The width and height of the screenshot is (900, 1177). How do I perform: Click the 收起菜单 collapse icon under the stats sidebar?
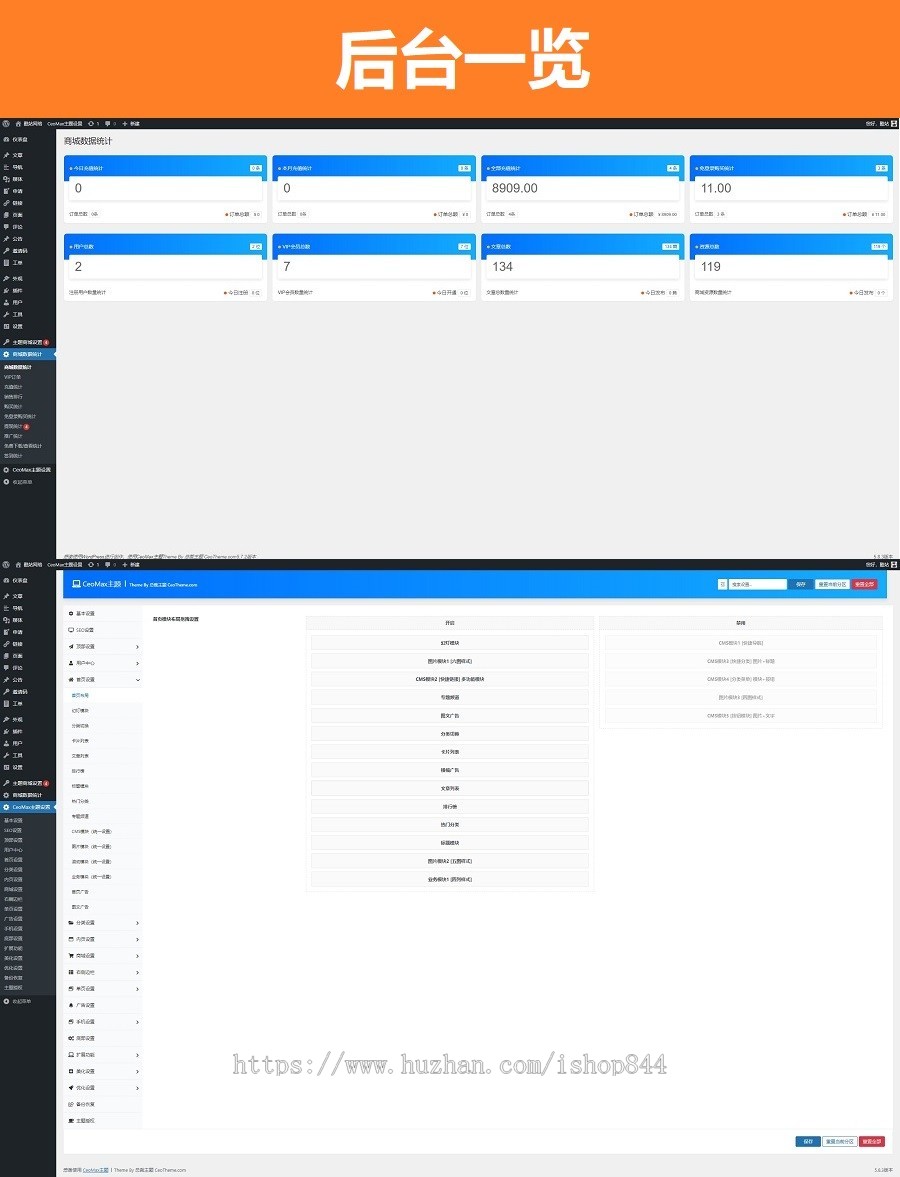(x=6, y=482)
